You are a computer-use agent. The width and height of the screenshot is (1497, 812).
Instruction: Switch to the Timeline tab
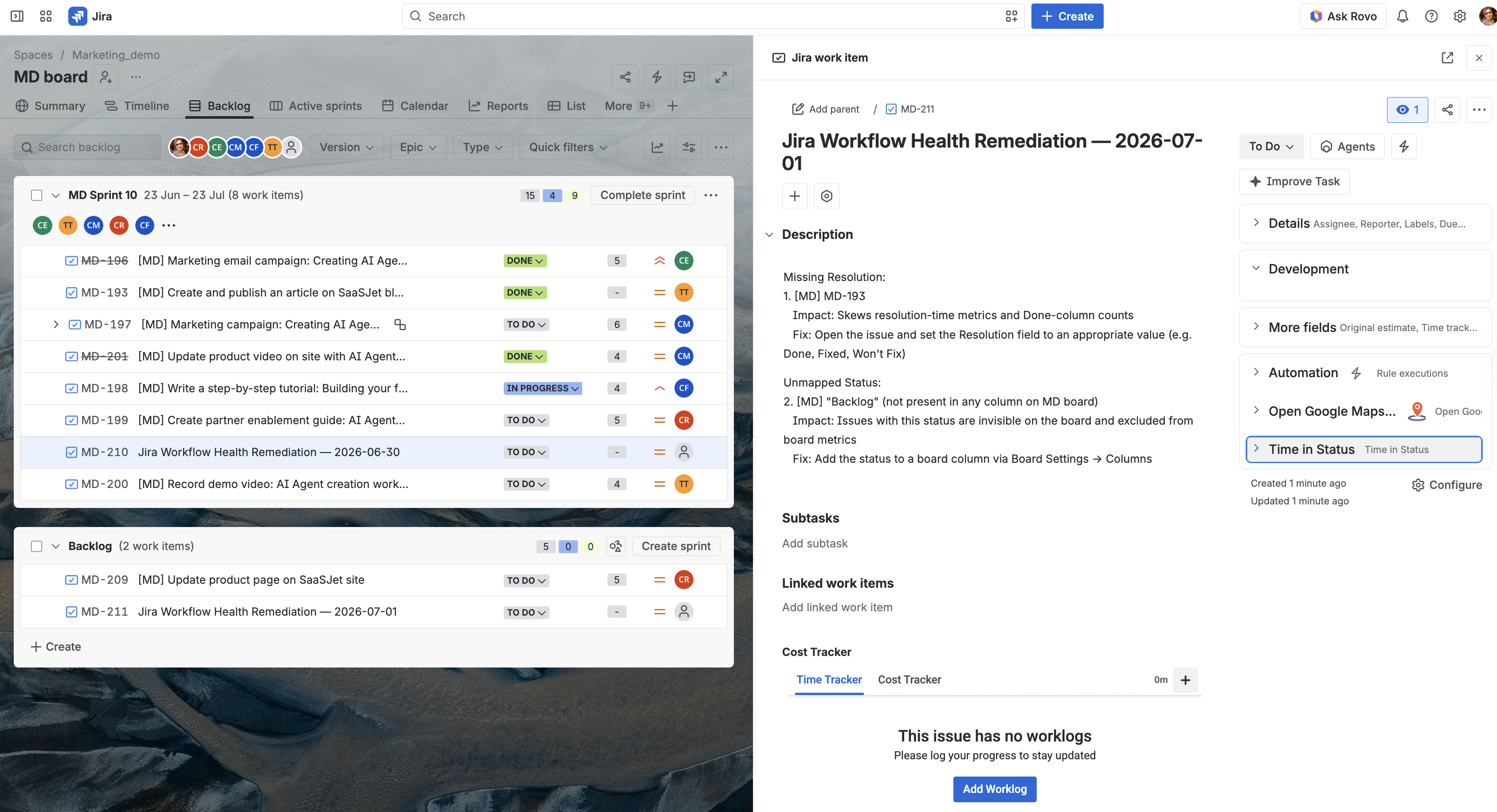click(137, 106)
